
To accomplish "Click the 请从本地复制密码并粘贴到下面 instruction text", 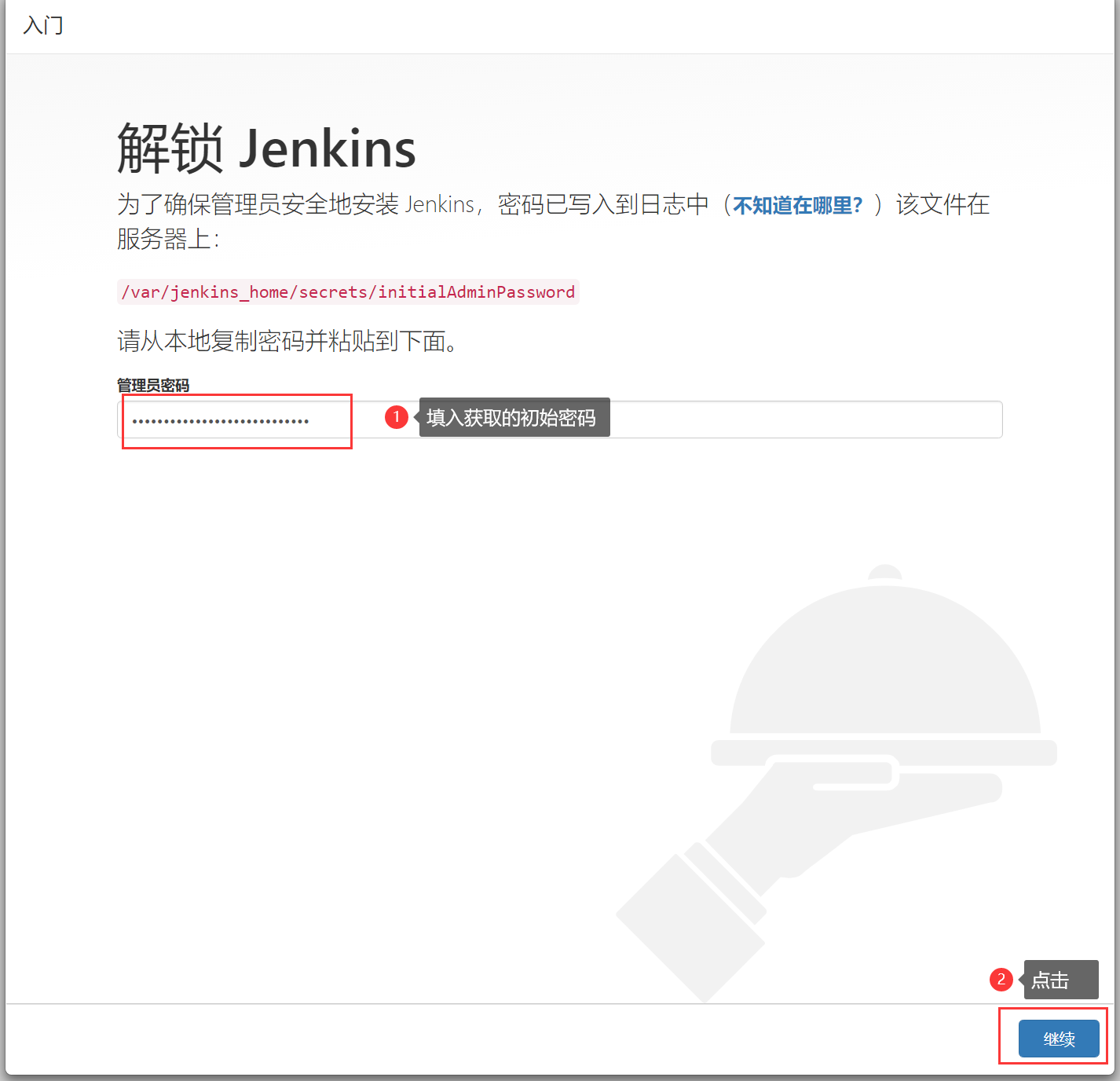I will tap(287, 341).
